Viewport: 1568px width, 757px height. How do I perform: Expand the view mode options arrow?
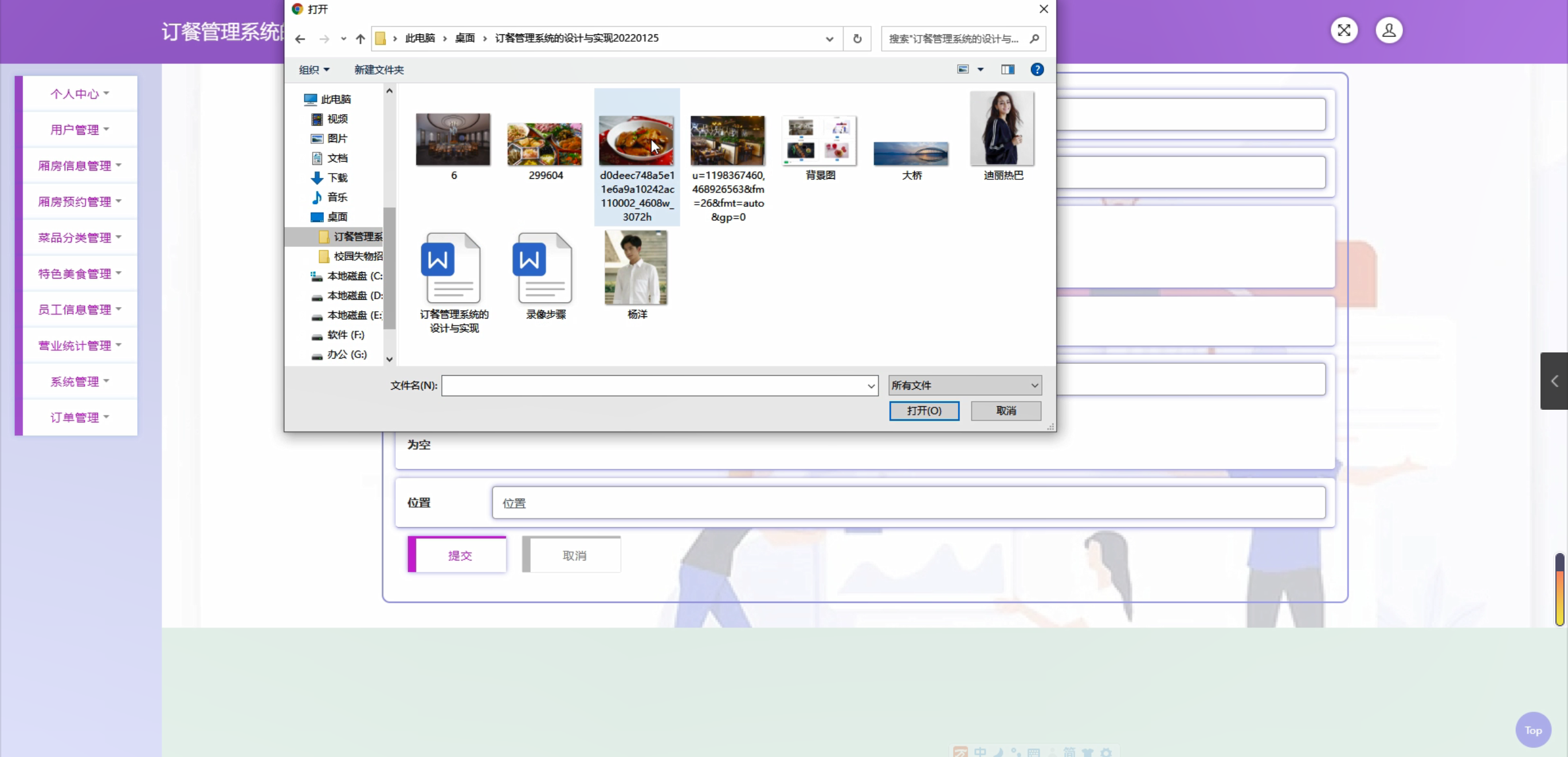tap(980, 69)
